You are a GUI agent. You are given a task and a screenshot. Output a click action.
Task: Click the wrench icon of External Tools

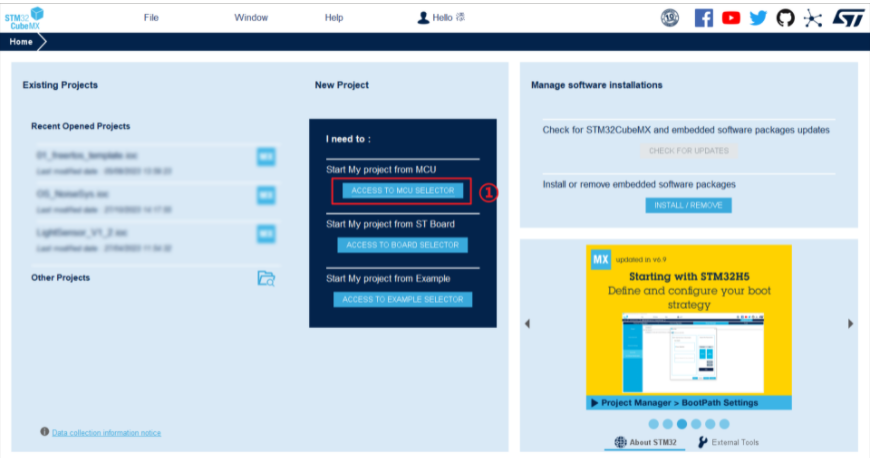[x=702, y=442]
